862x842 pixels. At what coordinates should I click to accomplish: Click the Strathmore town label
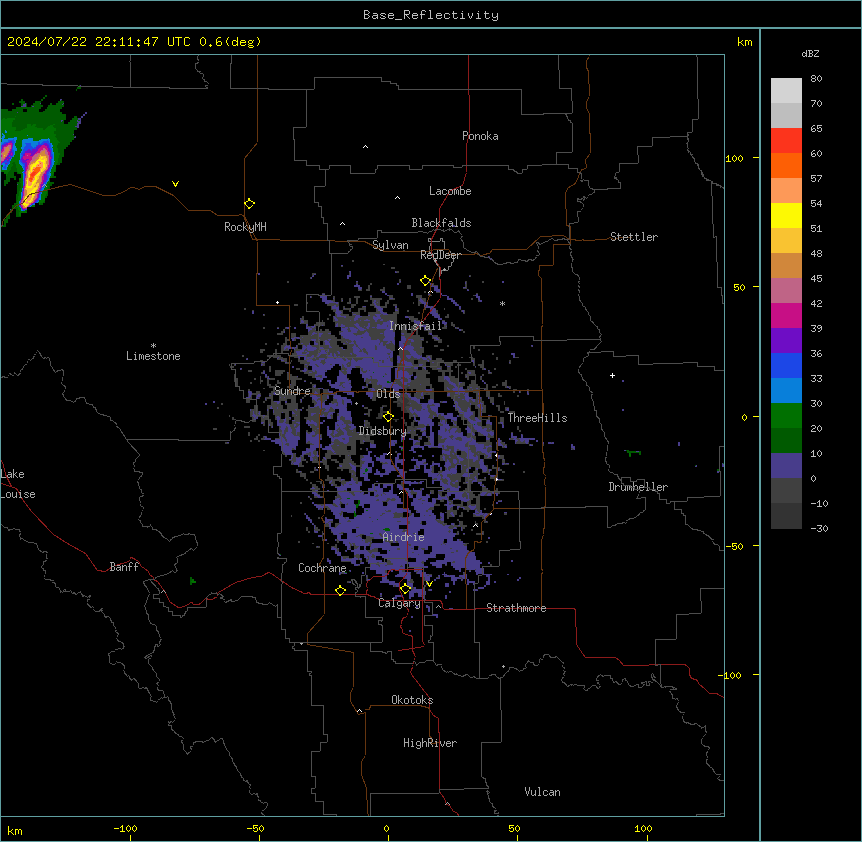[x=516, y=608]
